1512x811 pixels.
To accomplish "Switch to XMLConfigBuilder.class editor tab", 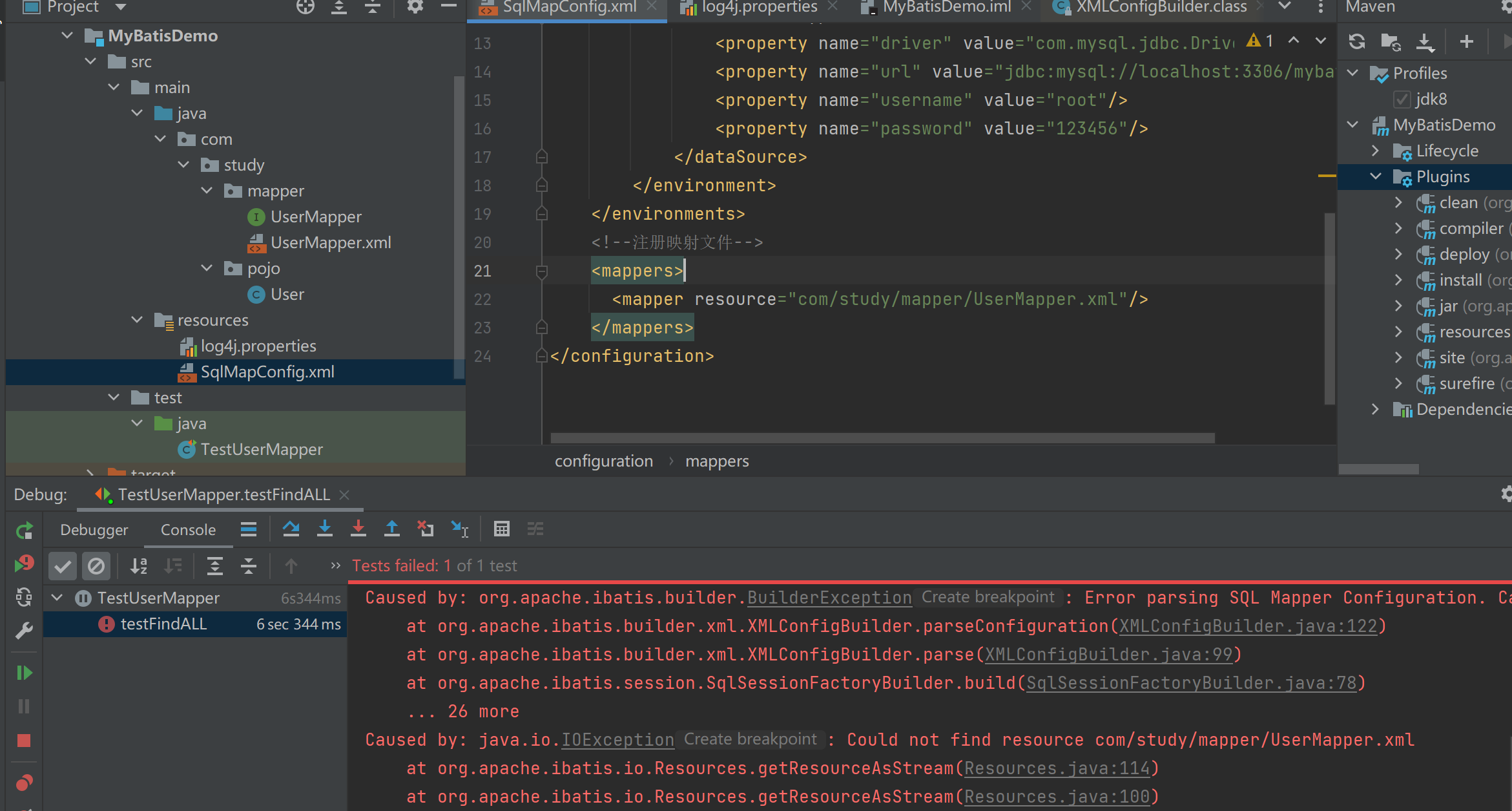I will tap(1161, 7).
